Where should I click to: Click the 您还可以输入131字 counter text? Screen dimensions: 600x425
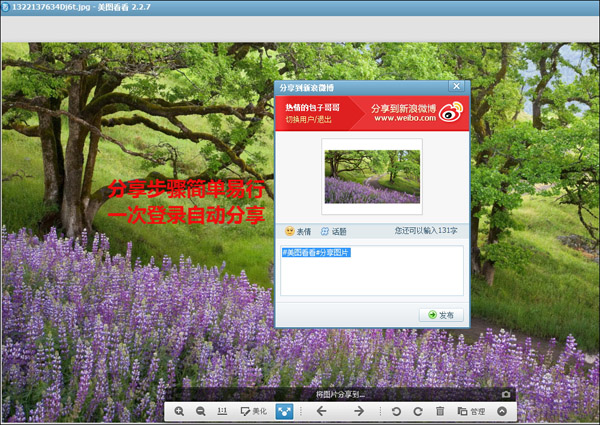pyautogui.click(x=426, y=231)
